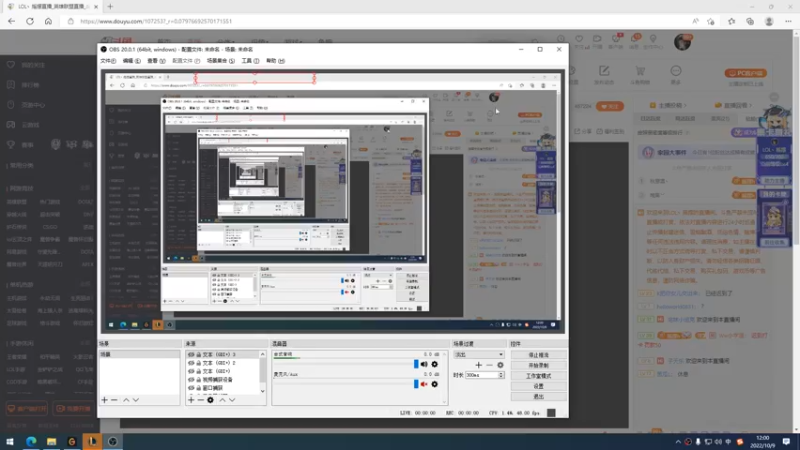Remove the scene transition with the minus icon
Image resolution: width=800 pixels, height=450 pixels.
coord(489,365)
